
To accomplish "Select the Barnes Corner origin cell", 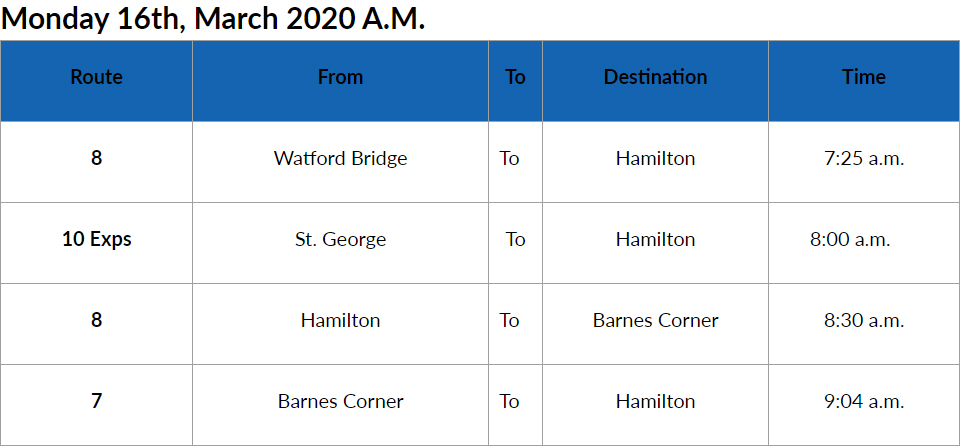I will coord(340,401).
